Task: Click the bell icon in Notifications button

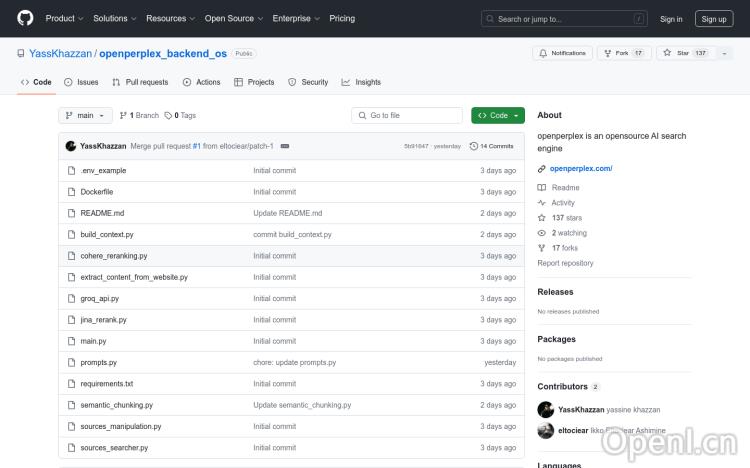Action: (543, 53)
